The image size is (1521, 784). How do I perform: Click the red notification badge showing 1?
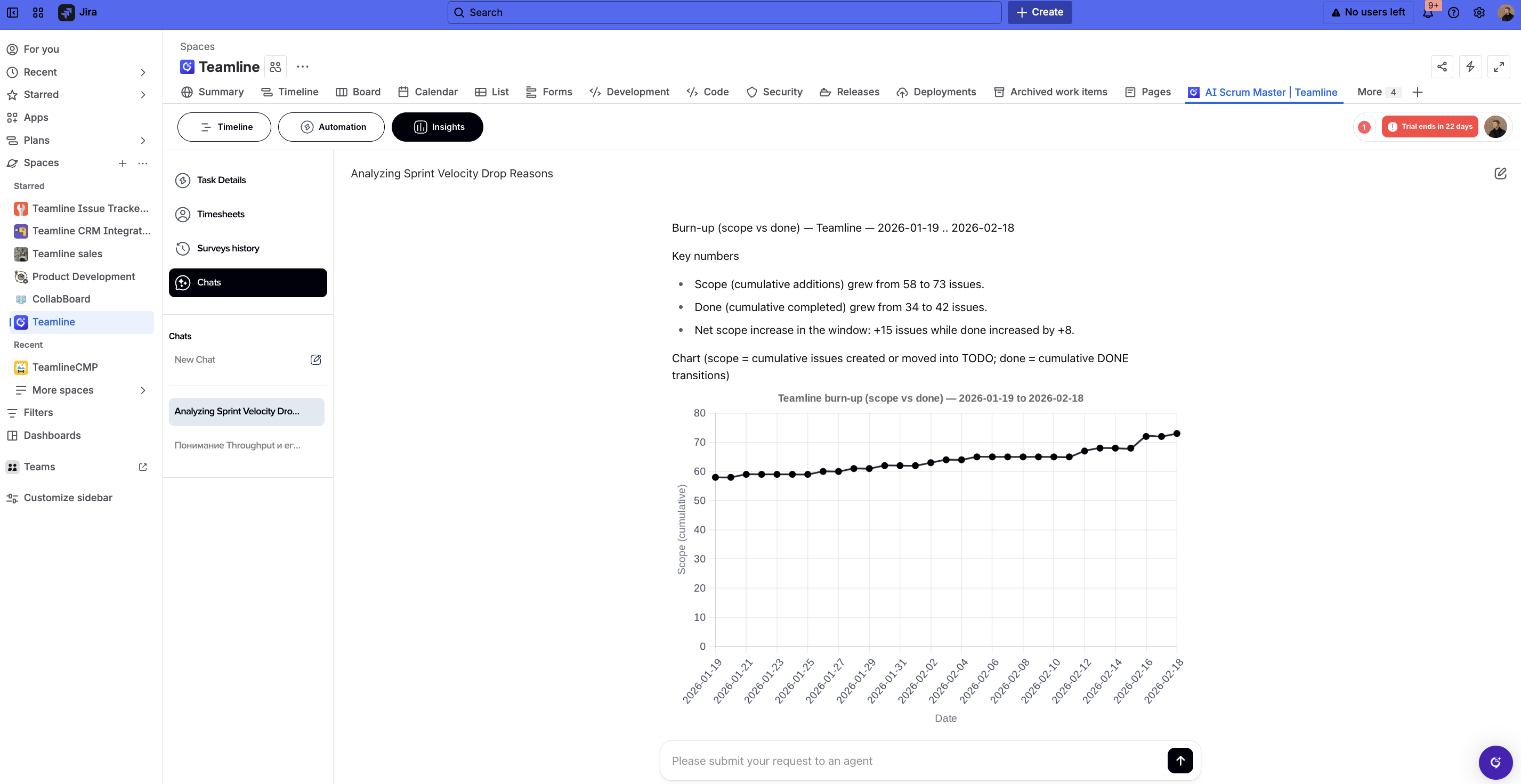click(x=1364, y=127)
